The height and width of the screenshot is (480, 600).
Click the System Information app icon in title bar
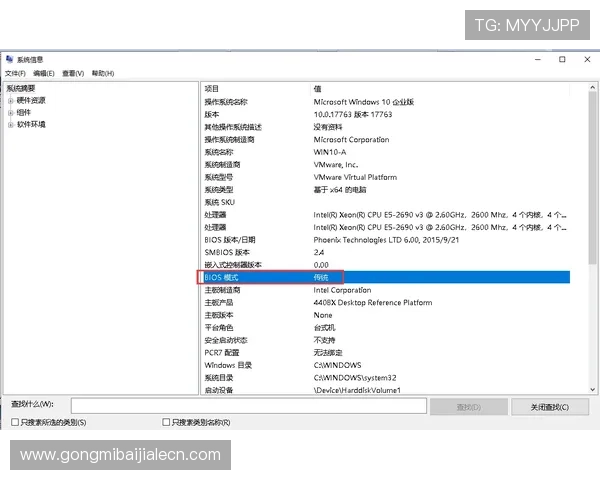(x=9, y=60)
